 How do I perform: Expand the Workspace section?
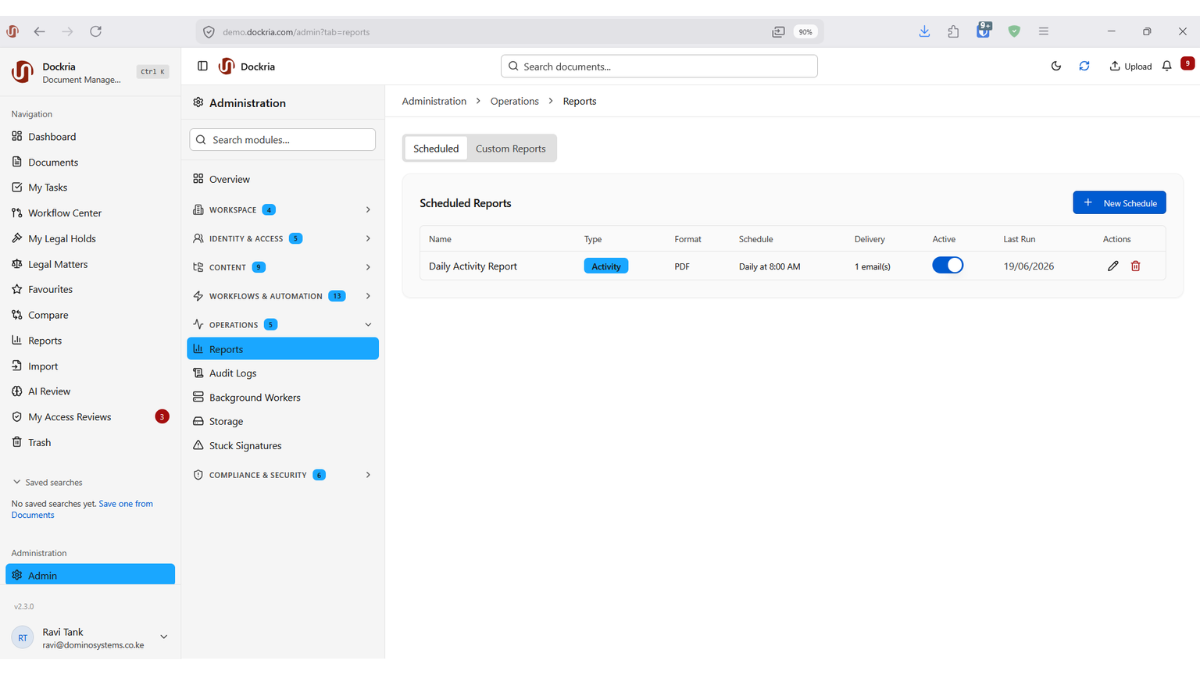(283, 210)
